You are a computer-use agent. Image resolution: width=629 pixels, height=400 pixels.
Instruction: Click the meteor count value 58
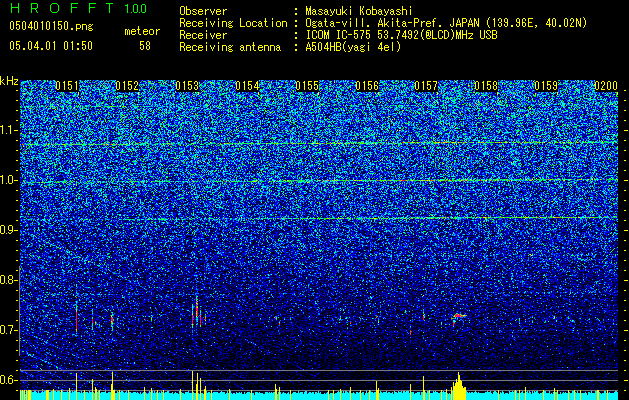tap(145, 46)
